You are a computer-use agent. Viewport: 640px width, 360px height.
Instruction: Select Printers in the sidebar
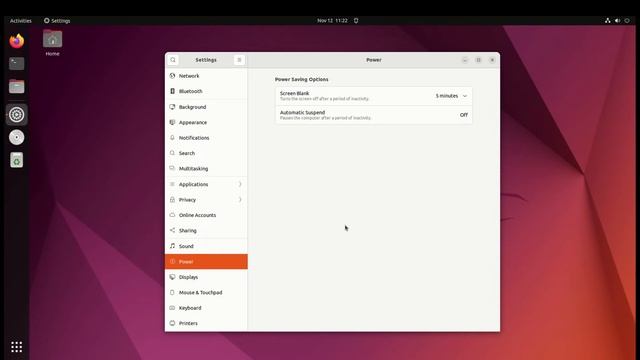pos(206,323)
